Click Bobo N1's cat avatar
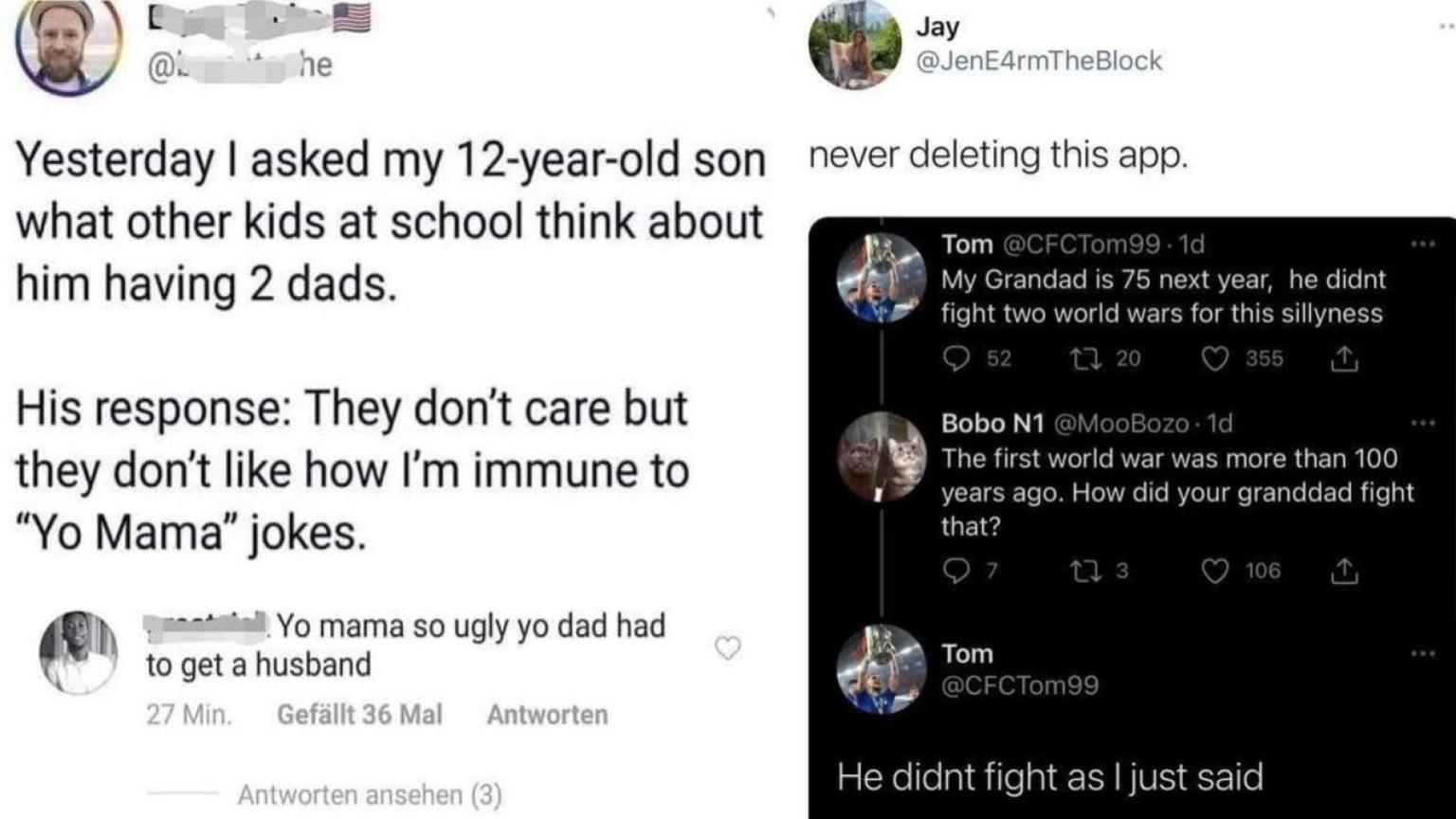The height and width of the screenshot is (819, 1456). tap(882, 456)
